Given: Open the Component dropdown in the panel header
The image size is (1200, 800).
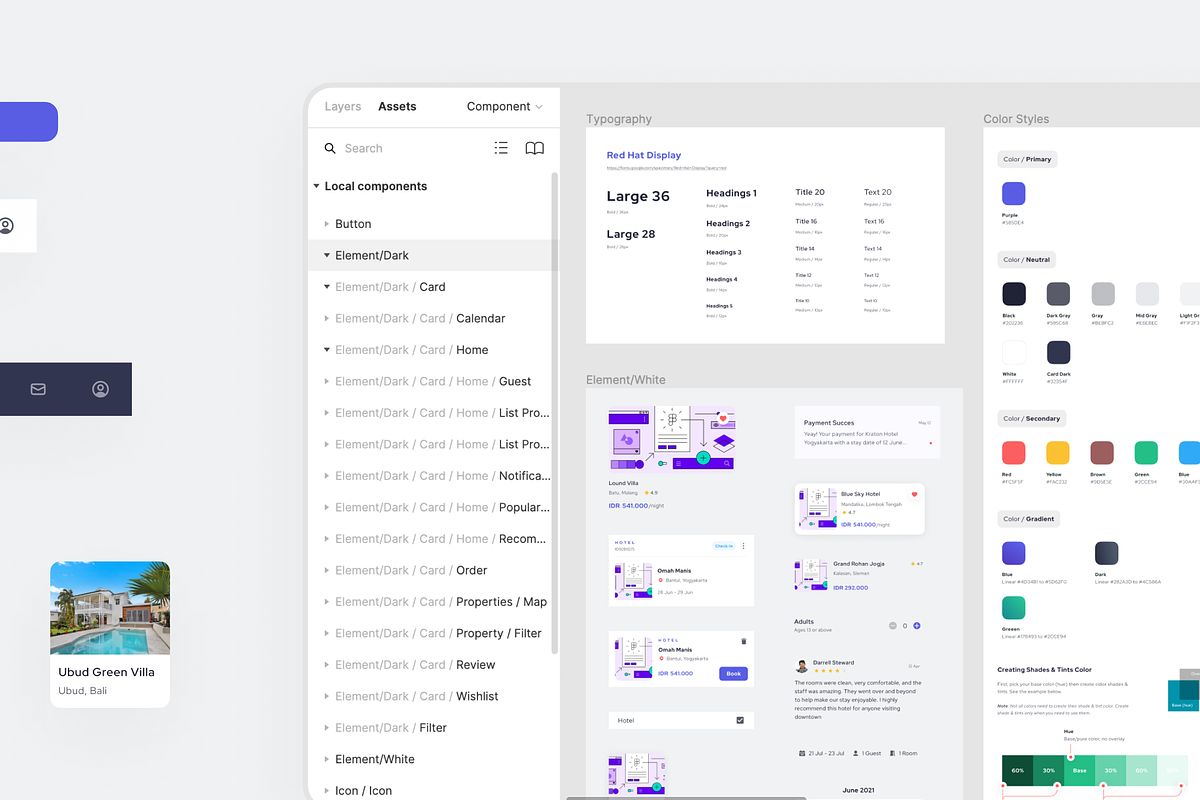Looking at the screenshot, I should [x=504, y=106].
